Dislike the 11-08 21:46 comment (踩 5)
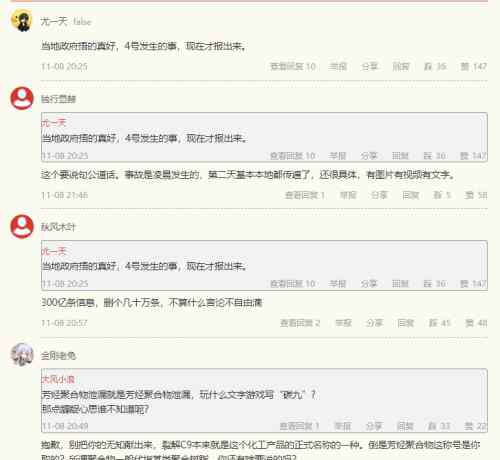Viewport: 500px width, 460px height. tap(442, 195)
